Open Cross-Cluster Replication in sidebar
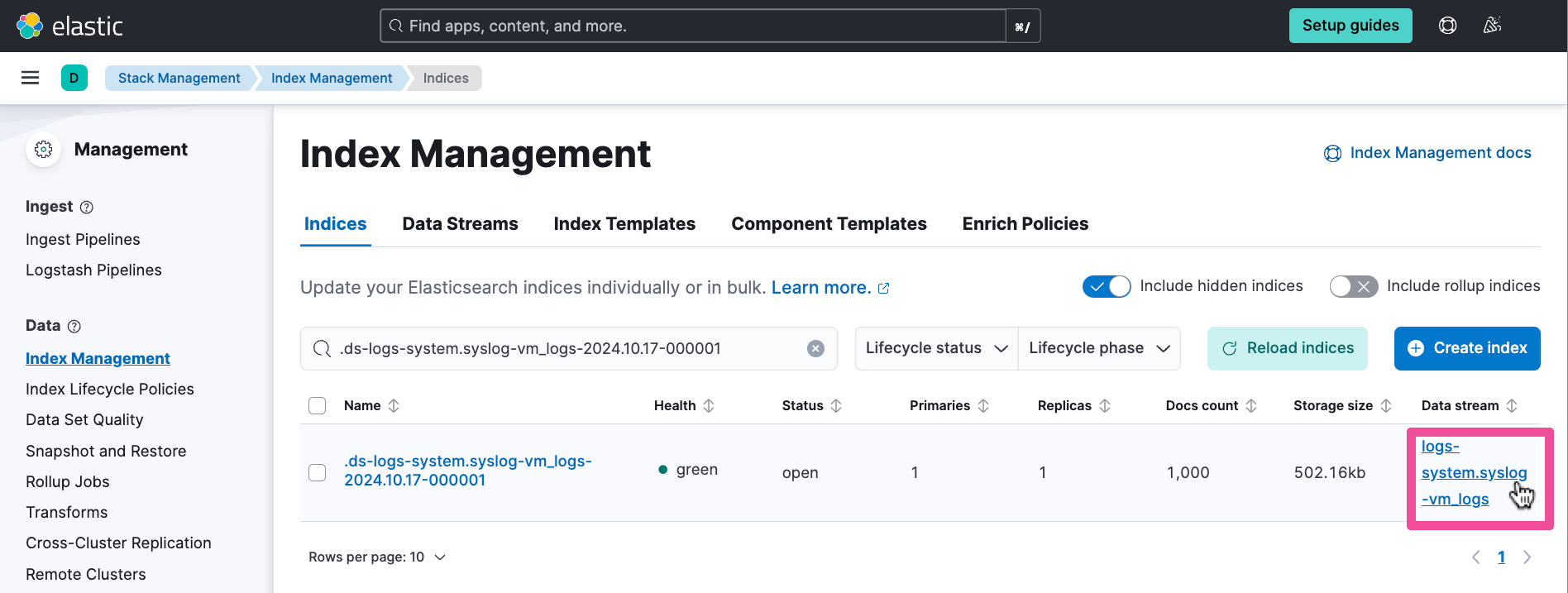Screen dimensions: 1568x593 118,543
